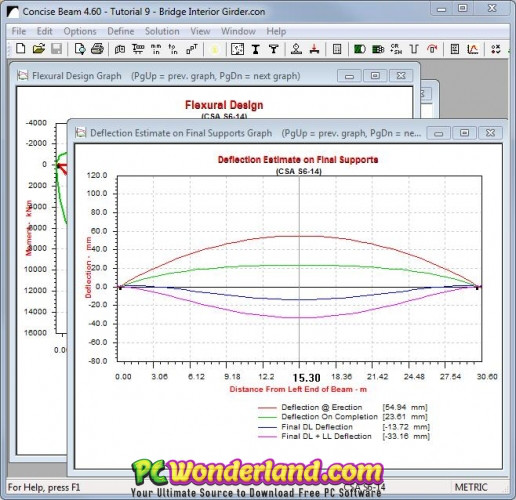The image size is (516, 500).
Task: Click the report sheet toolbar icon
Action: click(455, 49)
